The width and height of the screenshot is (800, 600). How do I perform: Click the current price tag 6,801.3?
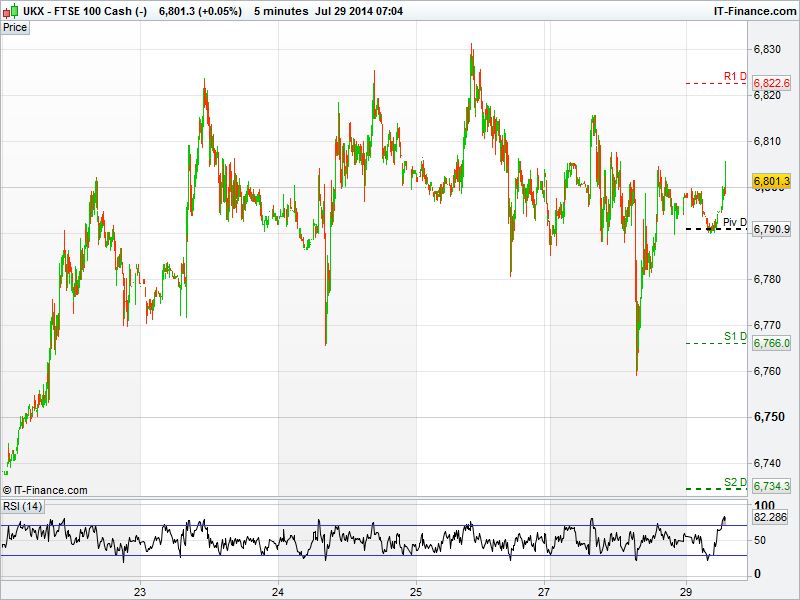[771, 181]
